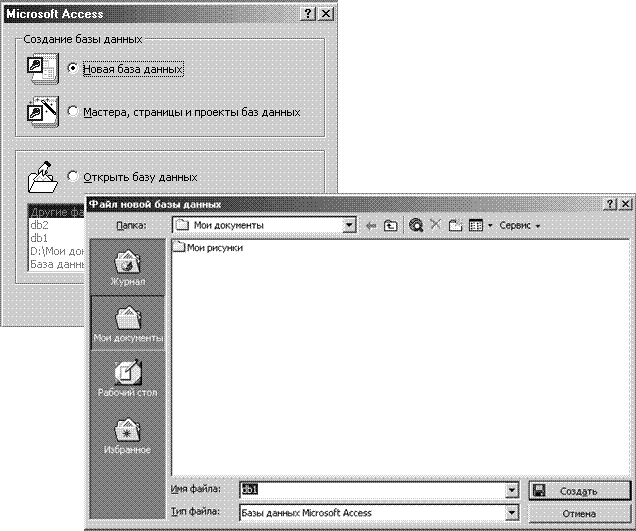This screenshot has height=531, width=636.
Task: Open 'Журнал' in the places bar
Action: (127, 268)
